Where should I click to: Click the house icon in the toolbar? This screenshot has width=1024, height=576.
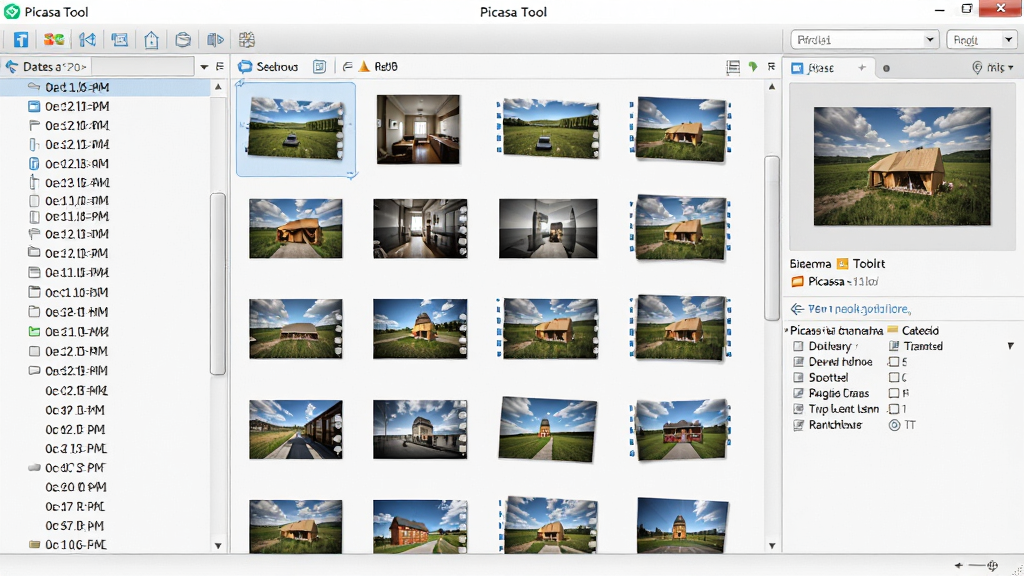152,40
